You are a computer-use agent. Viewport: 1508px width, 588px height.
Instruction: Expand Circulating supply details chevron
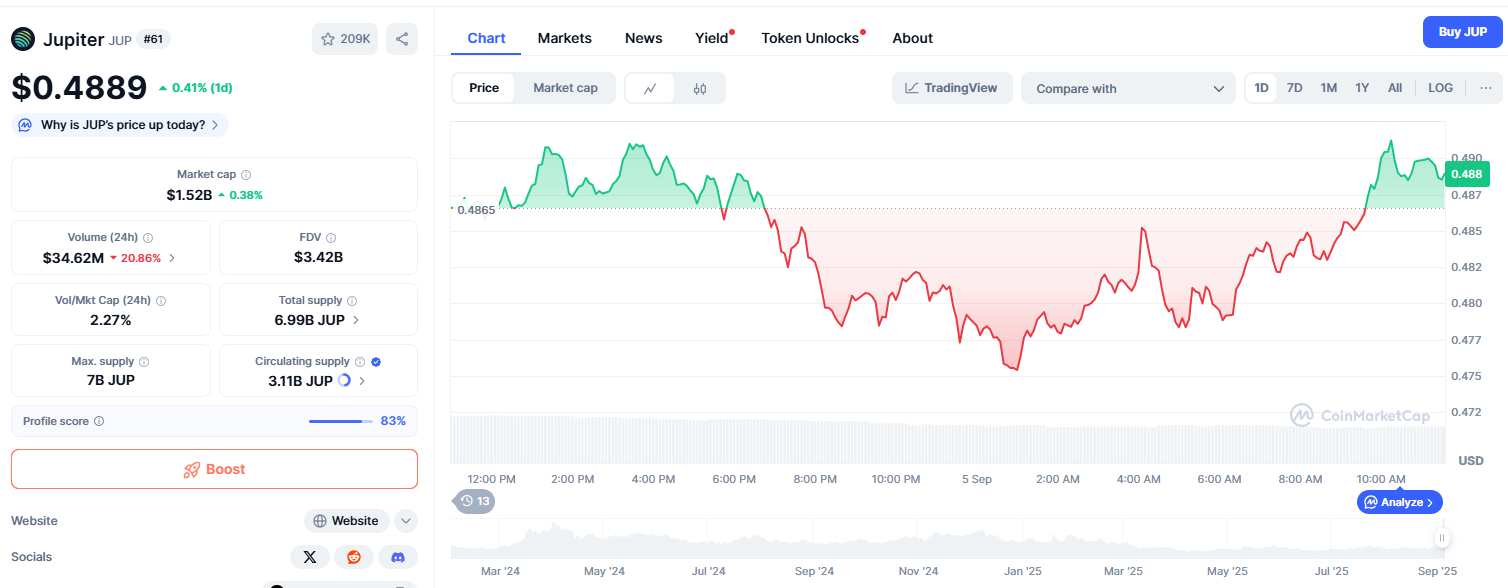click(362, 381)
